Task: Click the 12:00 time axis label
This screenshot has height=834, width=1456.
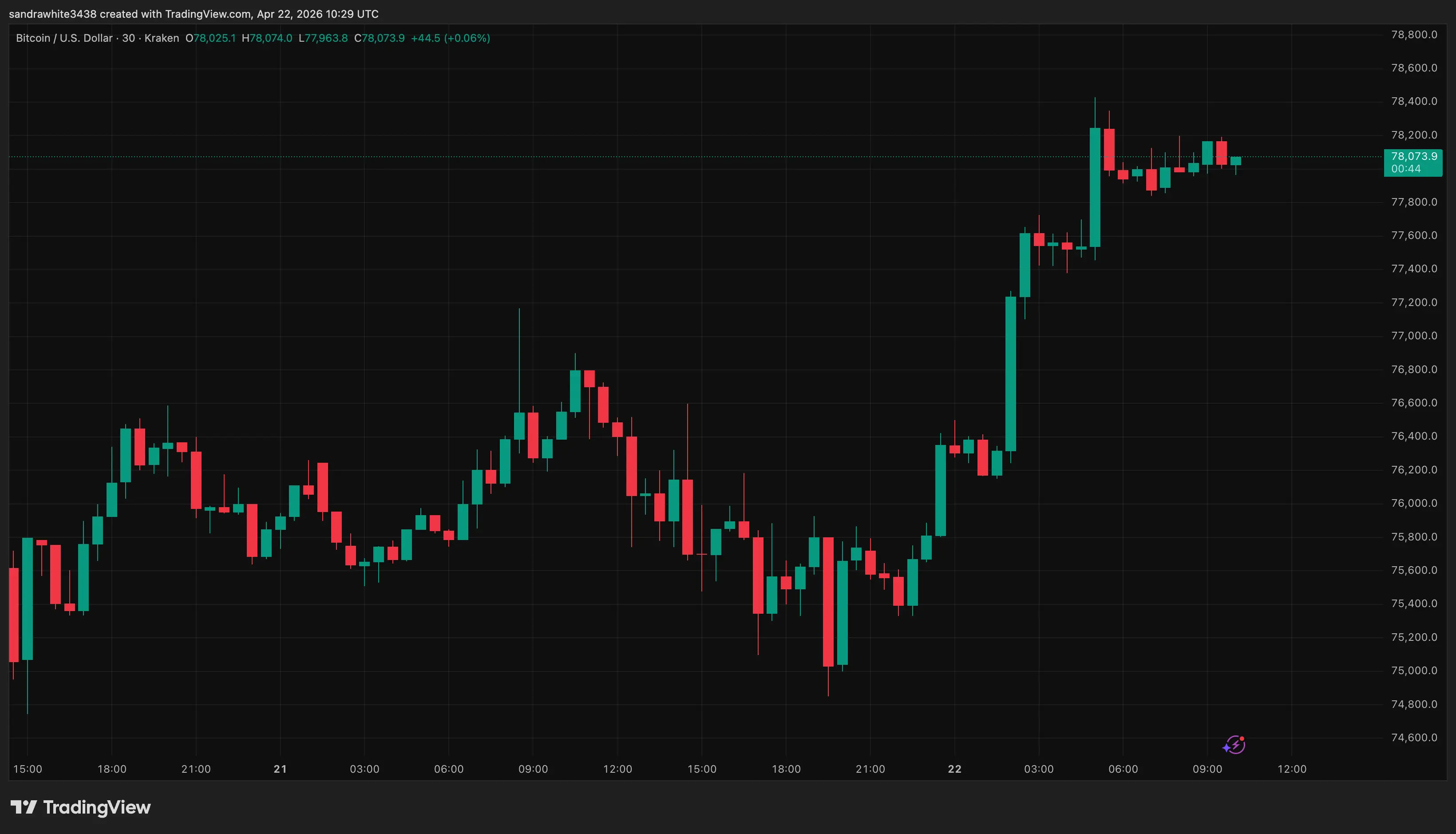Action: [x=1293, y=769]
